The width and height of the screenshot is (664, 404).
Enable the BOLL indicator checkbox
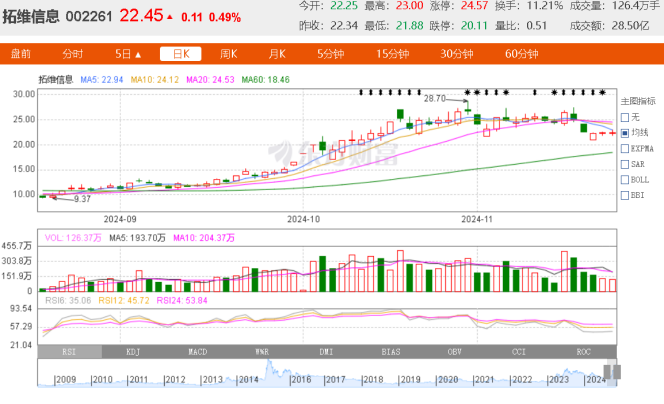tap(625, 180)
